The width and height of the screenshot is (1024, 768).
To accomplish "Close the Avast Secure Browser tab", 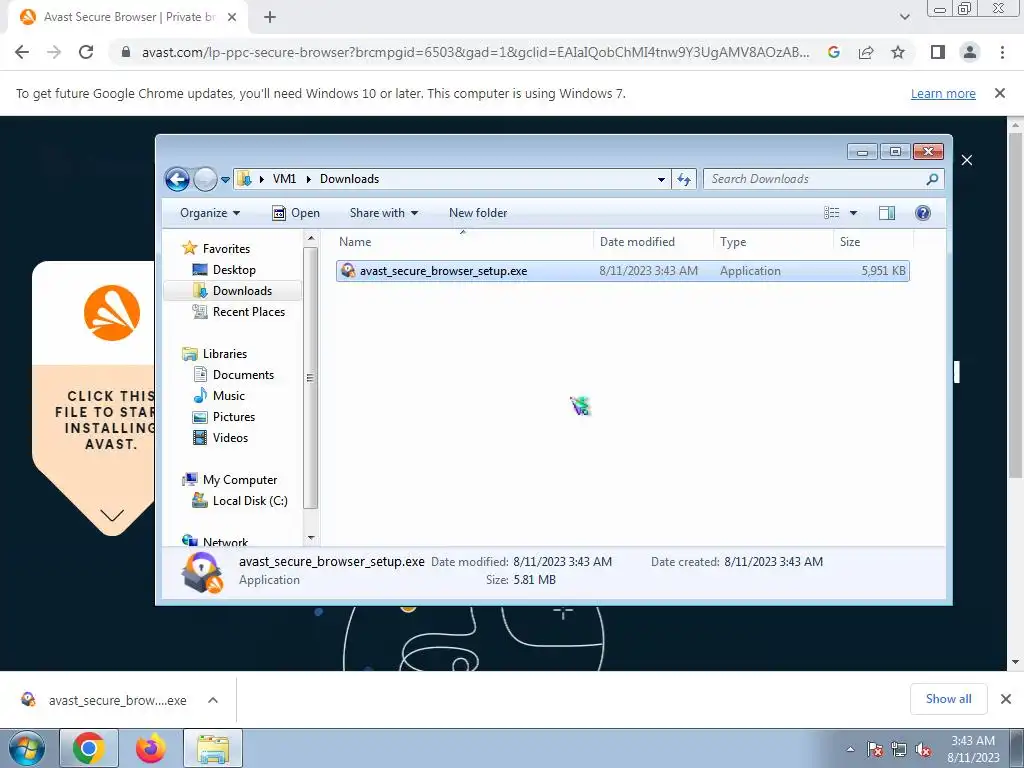I will point(231,17).
